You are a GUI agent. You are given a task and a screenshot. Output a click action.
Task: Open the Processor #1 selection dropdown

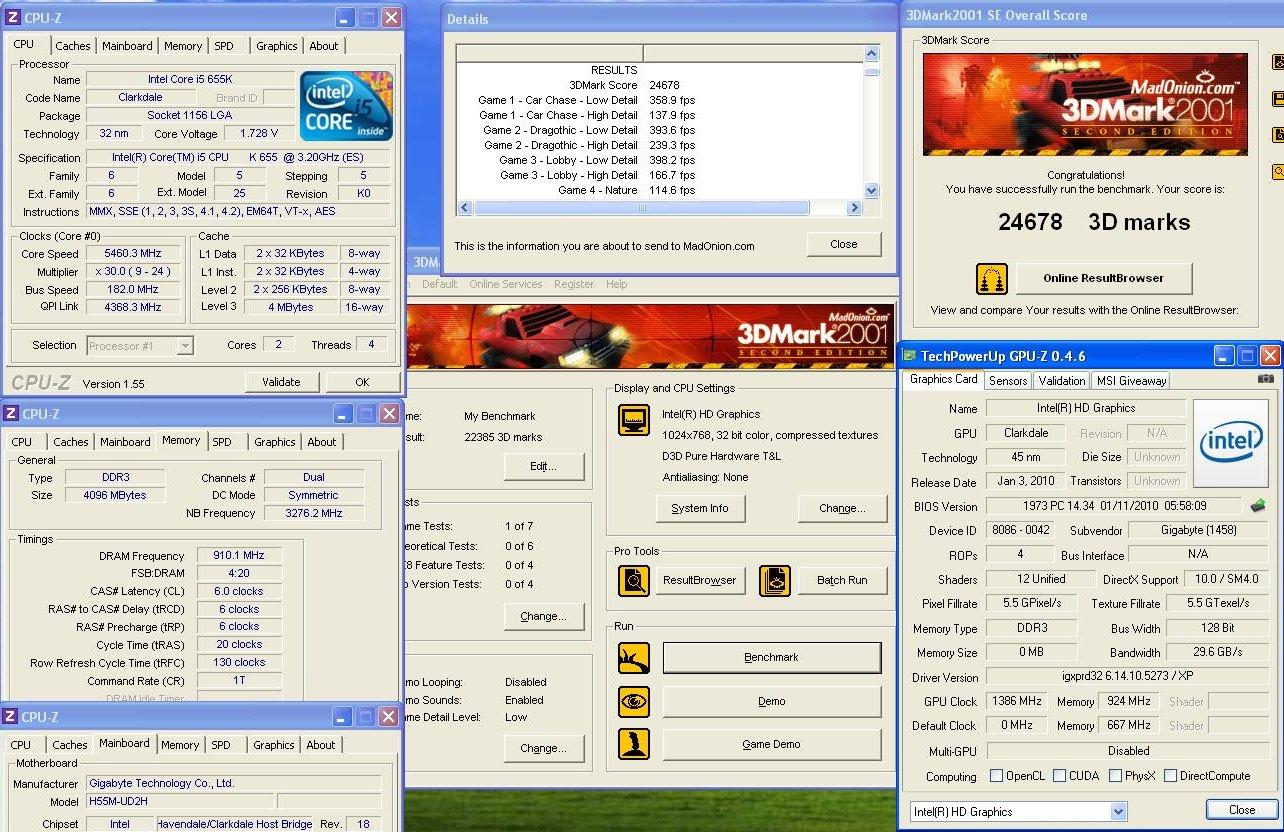[x=185, y=346]
